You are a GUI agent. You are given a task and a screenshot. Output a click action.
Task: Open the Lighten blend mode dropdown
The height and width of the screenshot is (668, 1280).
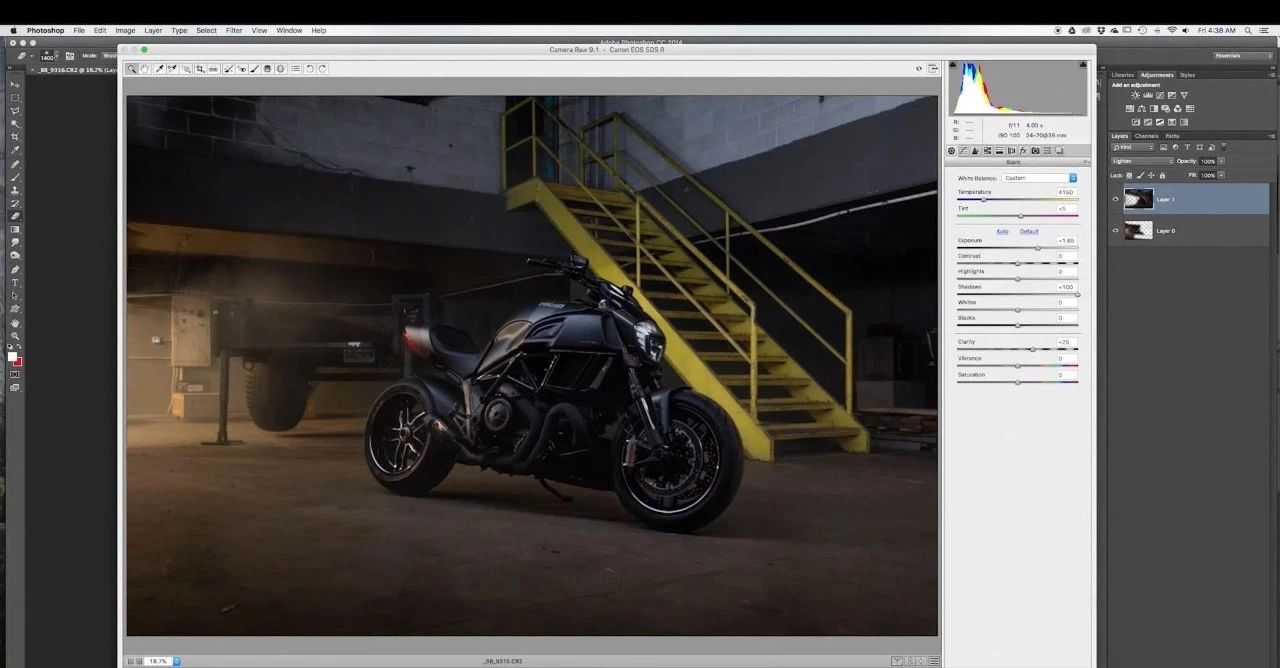pyautogui.click(x=1142, y=161)
